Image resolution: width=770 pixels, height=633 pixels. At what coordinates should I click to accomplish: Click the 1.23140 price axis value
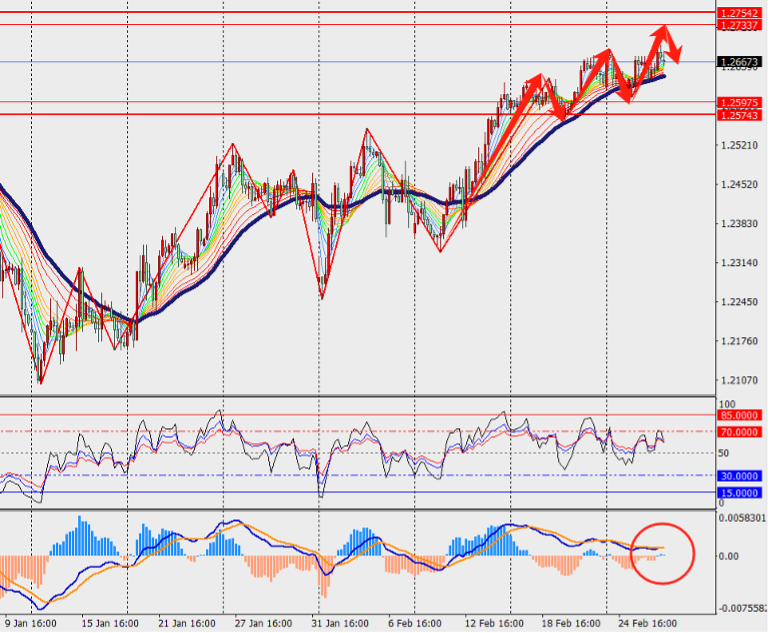coord(740,263)
